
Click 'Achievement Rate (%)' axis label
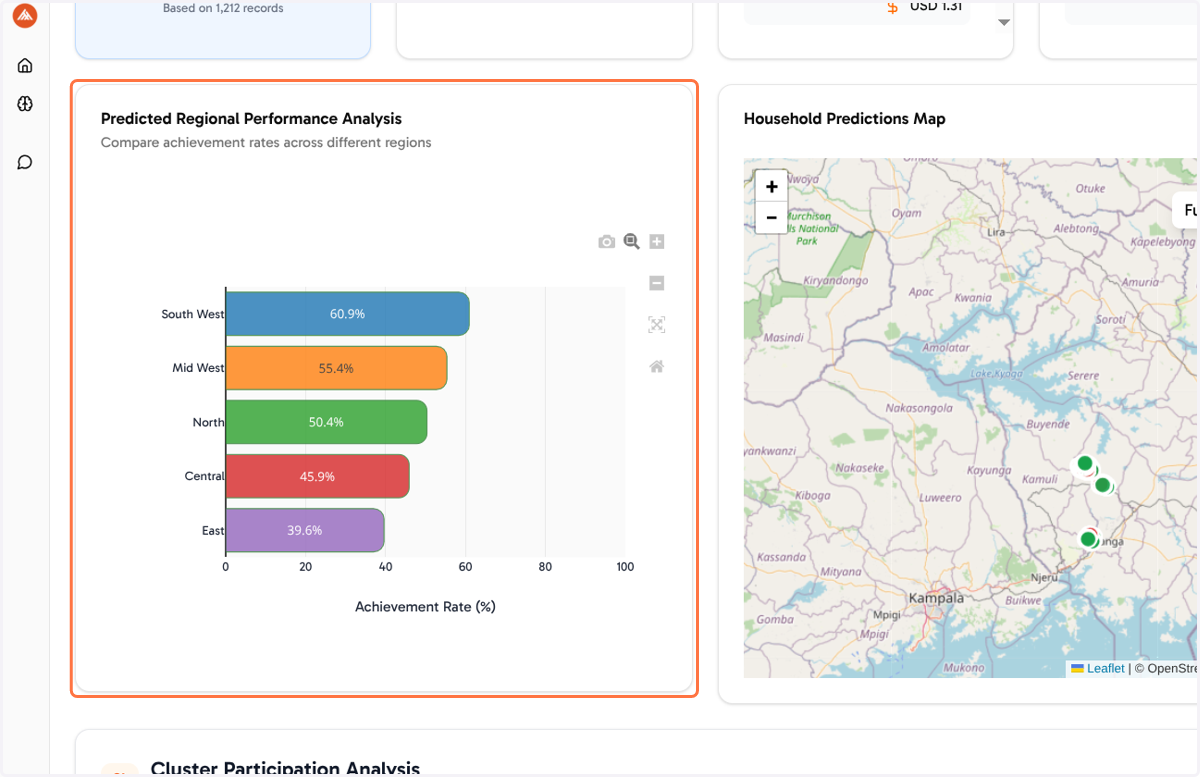tap(425, 606)
